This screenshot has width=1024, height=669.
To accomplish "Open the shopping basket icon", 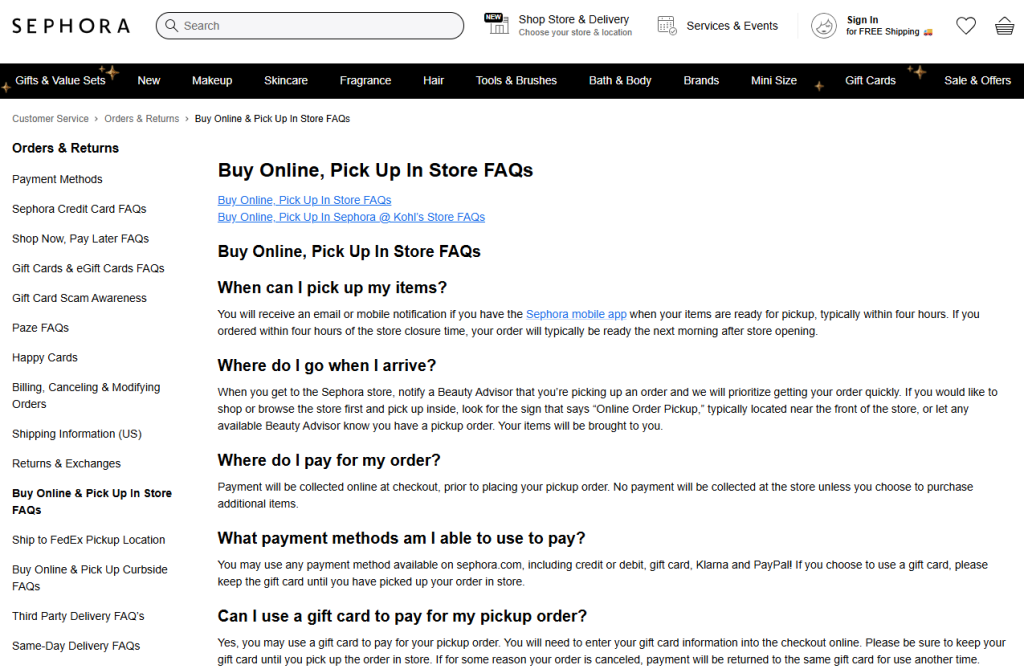I will (1004, 25).
